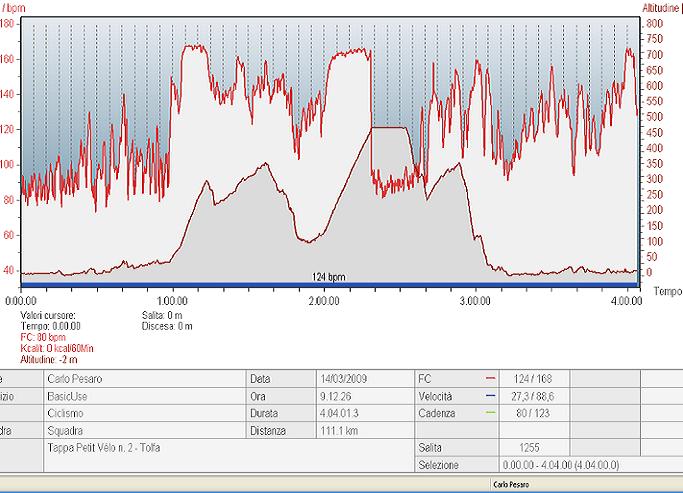Select the Carlo Pesaro name field

[x=144, y=379]
